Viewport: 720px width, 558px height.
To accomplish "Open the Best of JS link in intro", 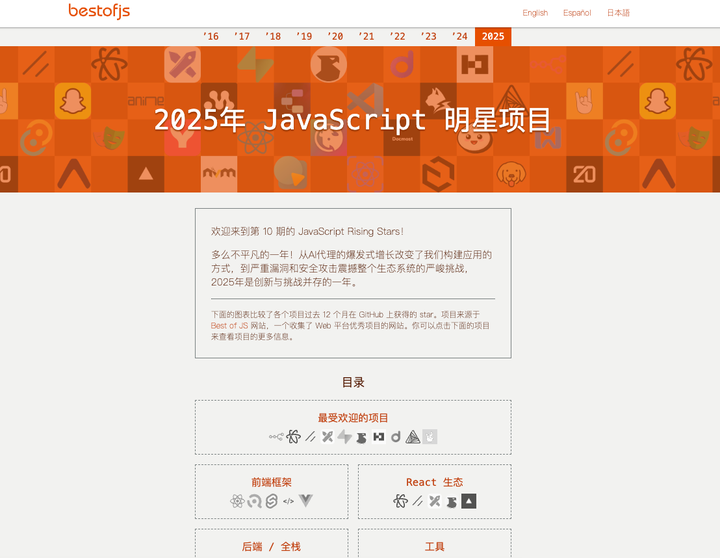I will pos(229,326).
